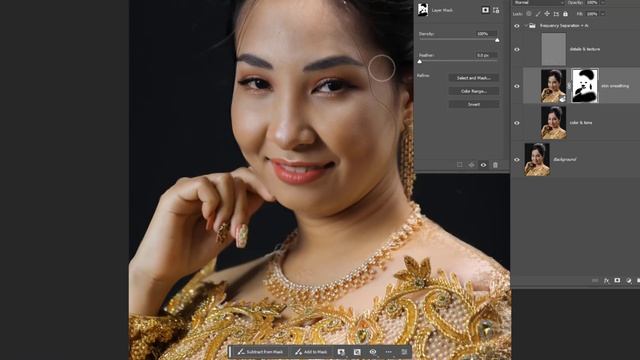This screenshot has height=360, width=640.
Task: Open the Fill slider dropdown arrow
Action: (603, 14)
